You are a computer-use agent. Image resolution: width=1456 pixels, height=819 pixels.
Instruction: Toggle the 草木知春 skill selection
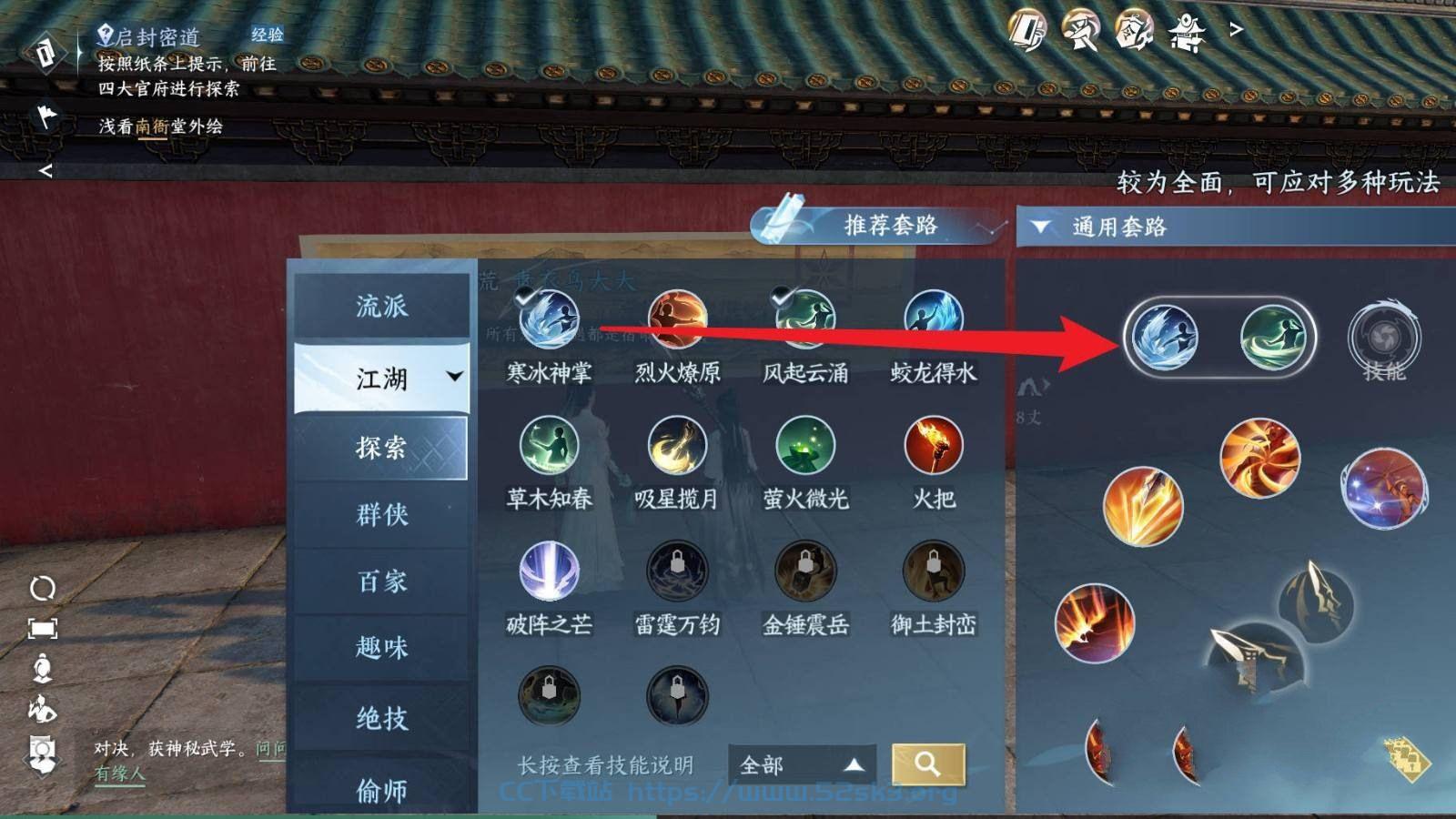(549, 445)
